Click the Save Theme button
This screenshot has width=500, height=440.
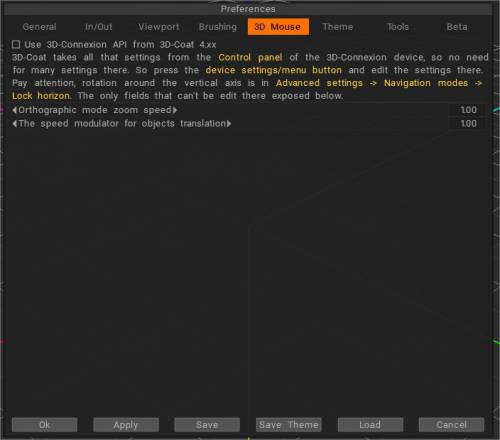[x=289, y=425]
